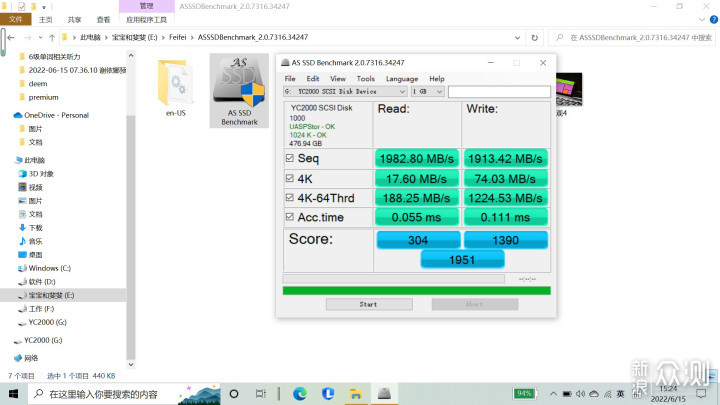Go back with the Explorer back arrow
Screen dimensions: 720x405
pos(11,38)
